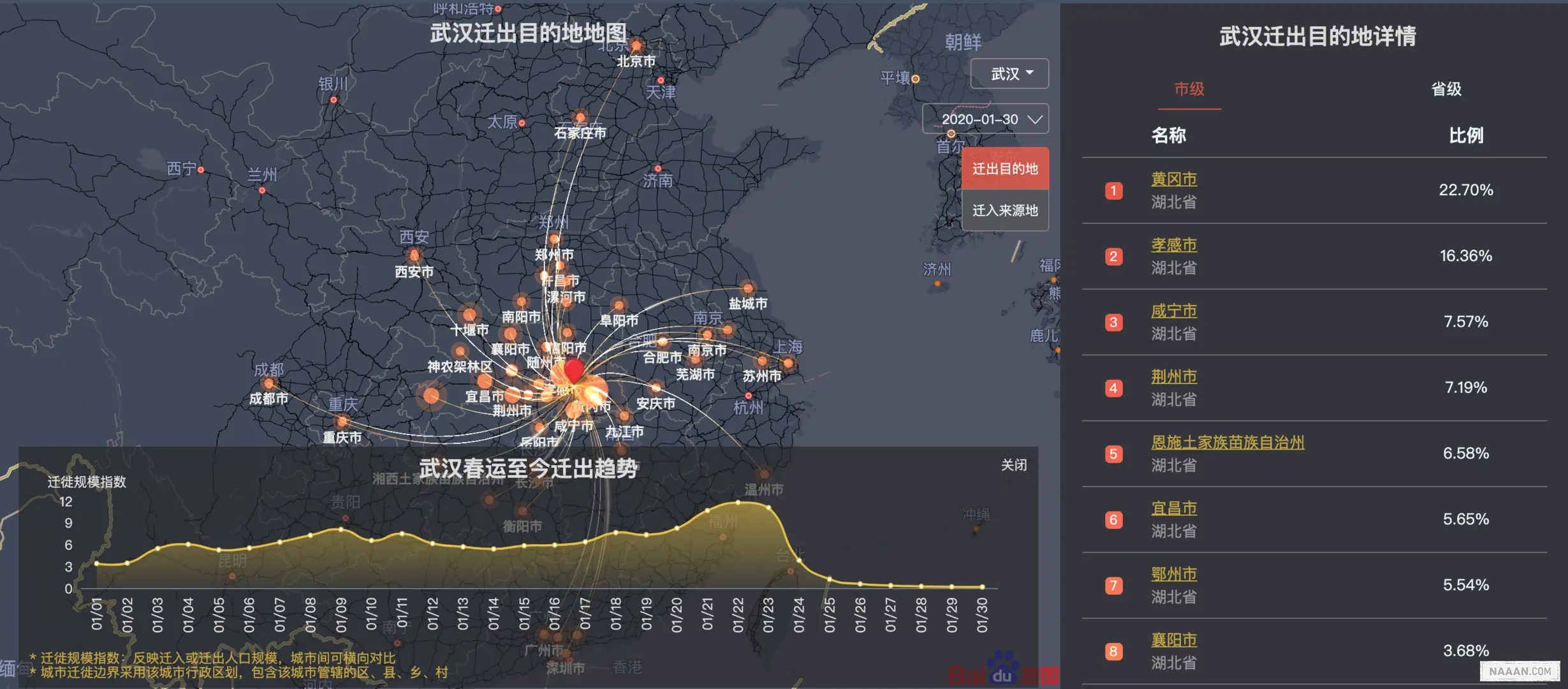Click the 22.70% ratio value
Image resolution: width=1568 pixels, height=689 pixels.
[x=1465, y=190]
